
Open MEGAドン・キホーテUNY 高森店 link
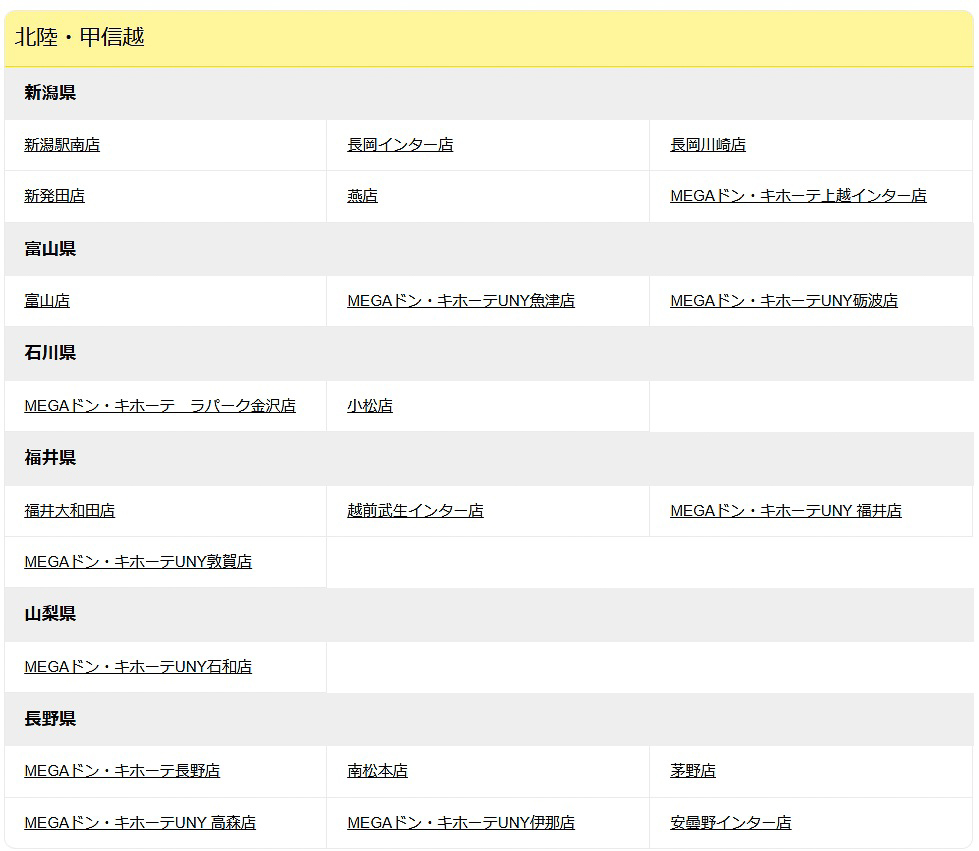(x=140, y=823)
